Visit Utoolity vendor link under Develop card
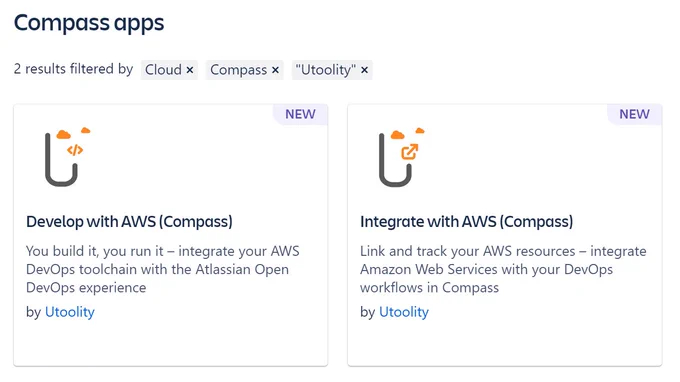This screenshot has width=680, height=382. click(x=70, y=312)
